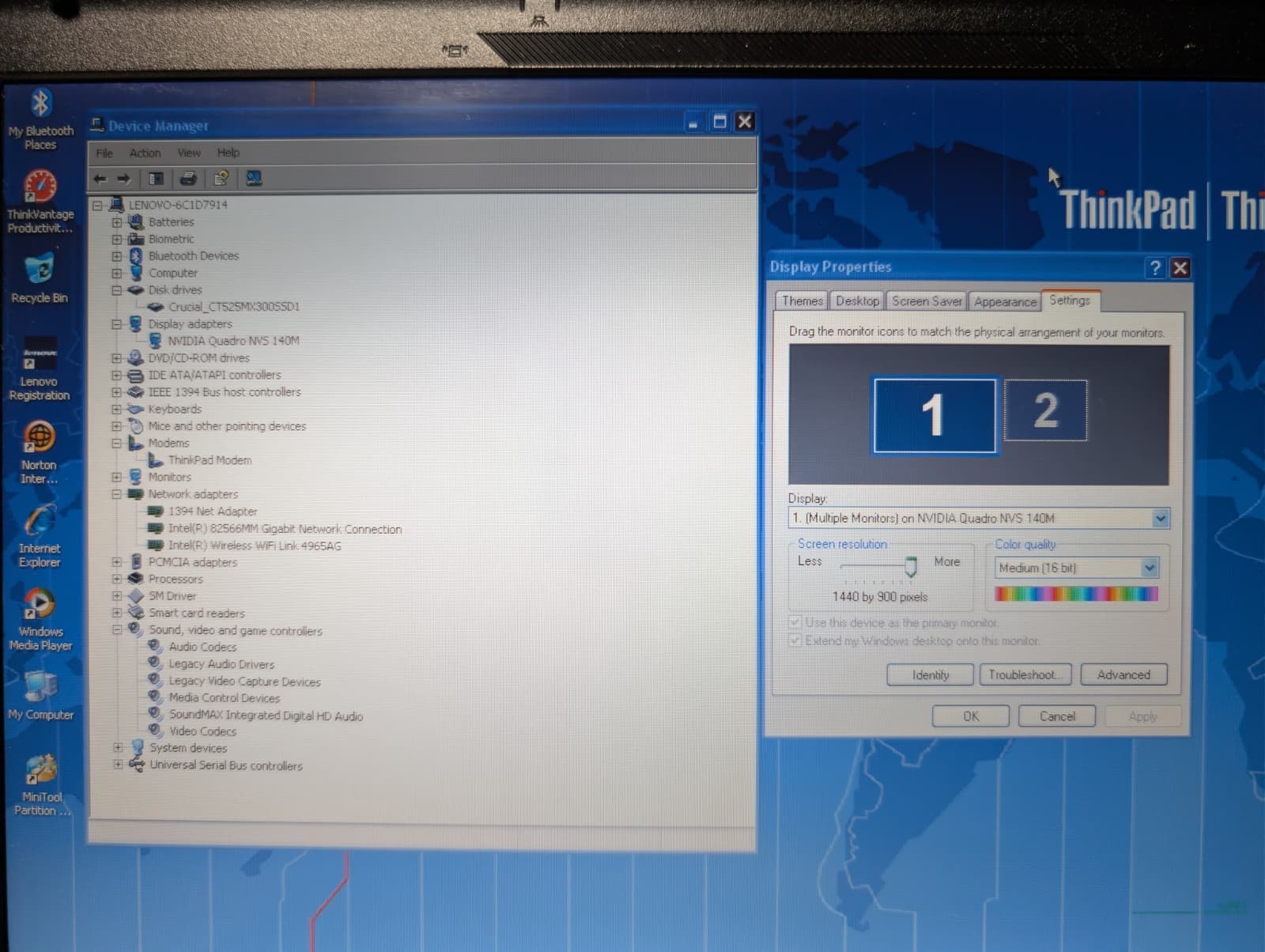Expand the Bluetooth Devices node
1265x952 pixels.
(117, 256)
